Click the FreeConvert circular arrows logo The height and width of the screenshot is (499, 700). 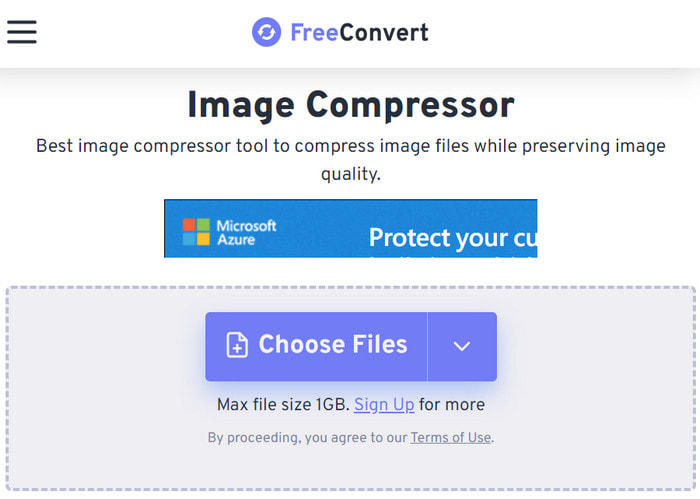[267, 32]
